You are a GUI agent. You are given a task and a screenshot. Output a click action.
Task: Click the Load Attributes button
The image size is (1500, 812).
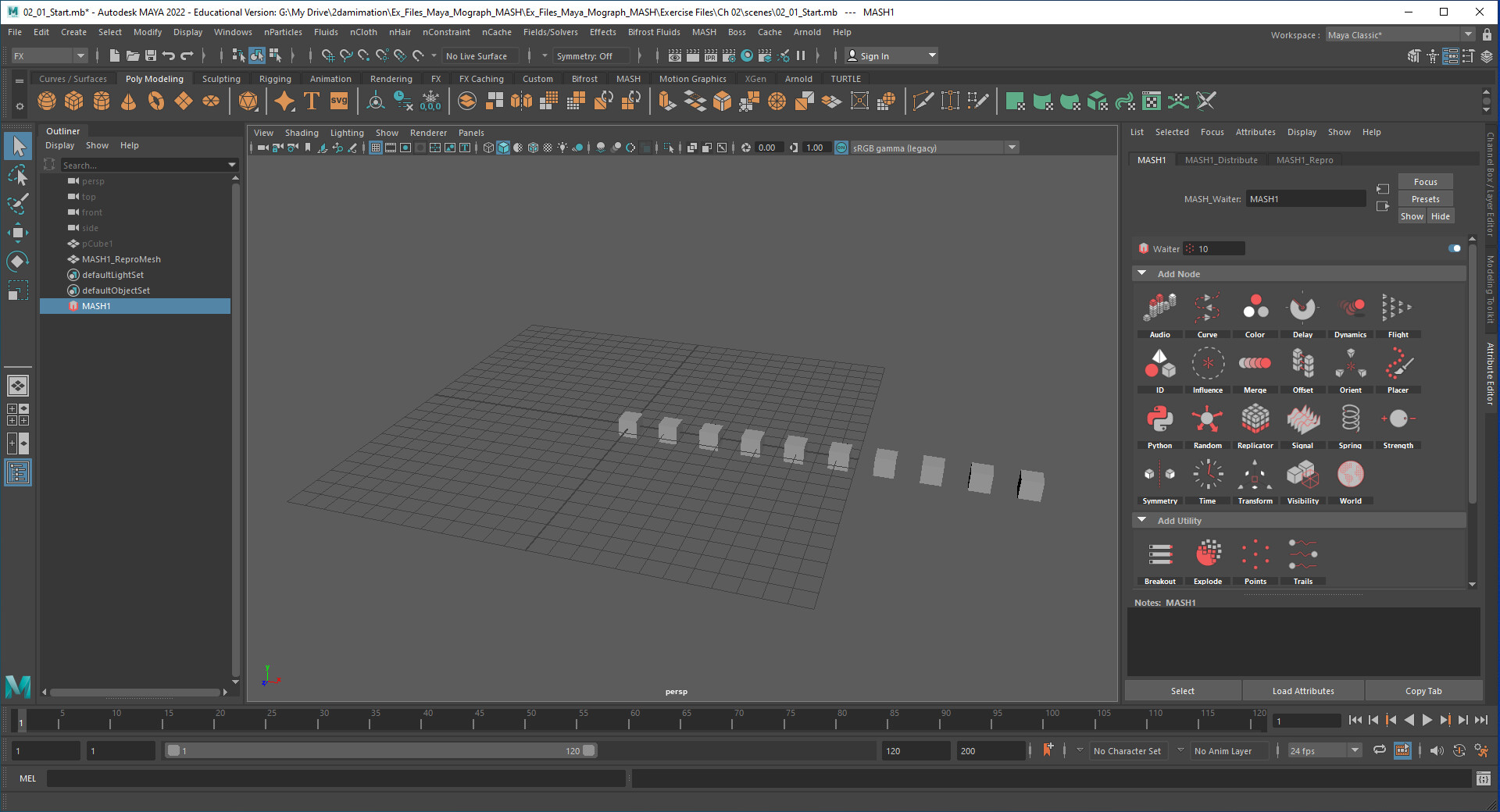point(1302,691)
